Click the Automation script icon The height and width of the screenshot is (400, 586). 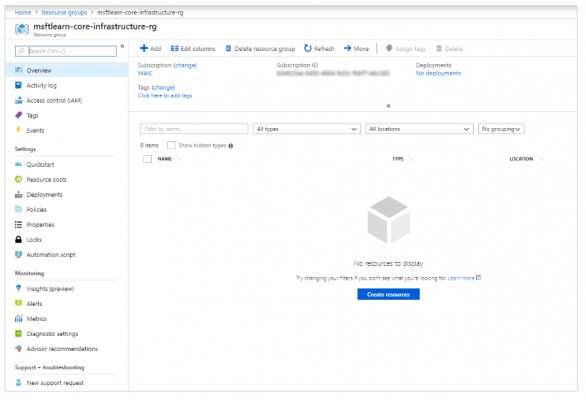pos(18,254)
